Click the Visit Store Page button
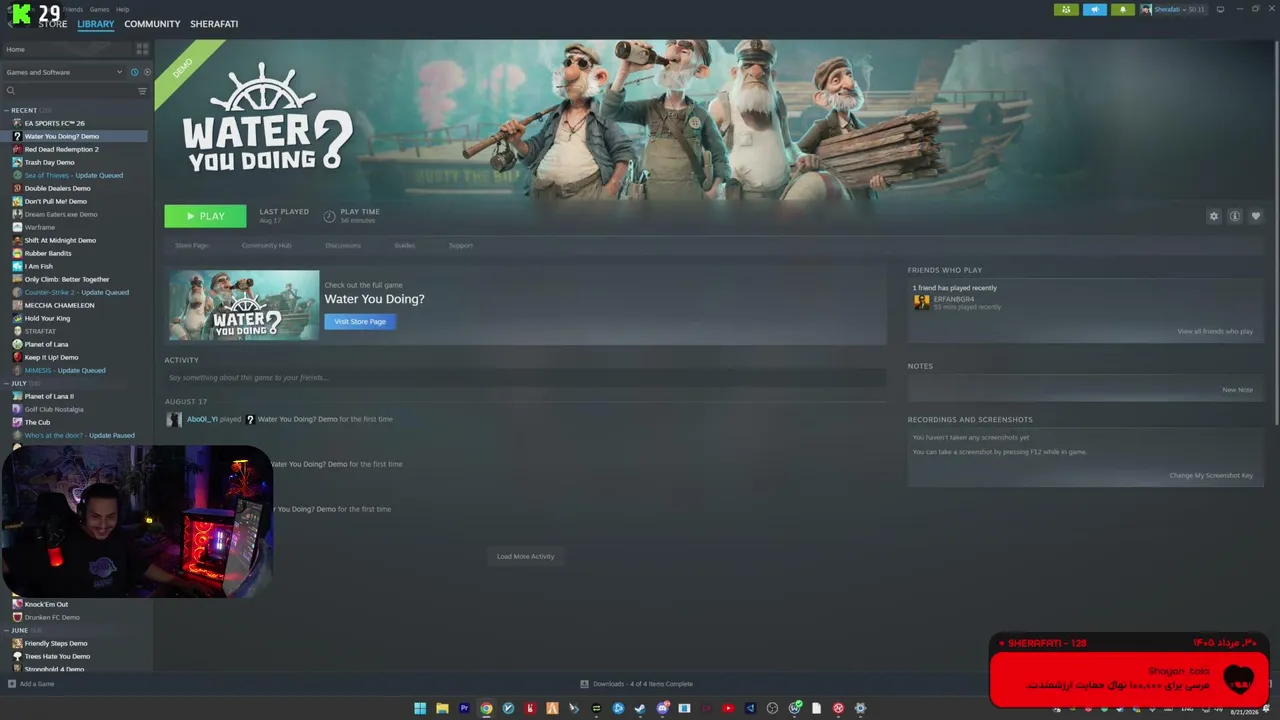 360,321
